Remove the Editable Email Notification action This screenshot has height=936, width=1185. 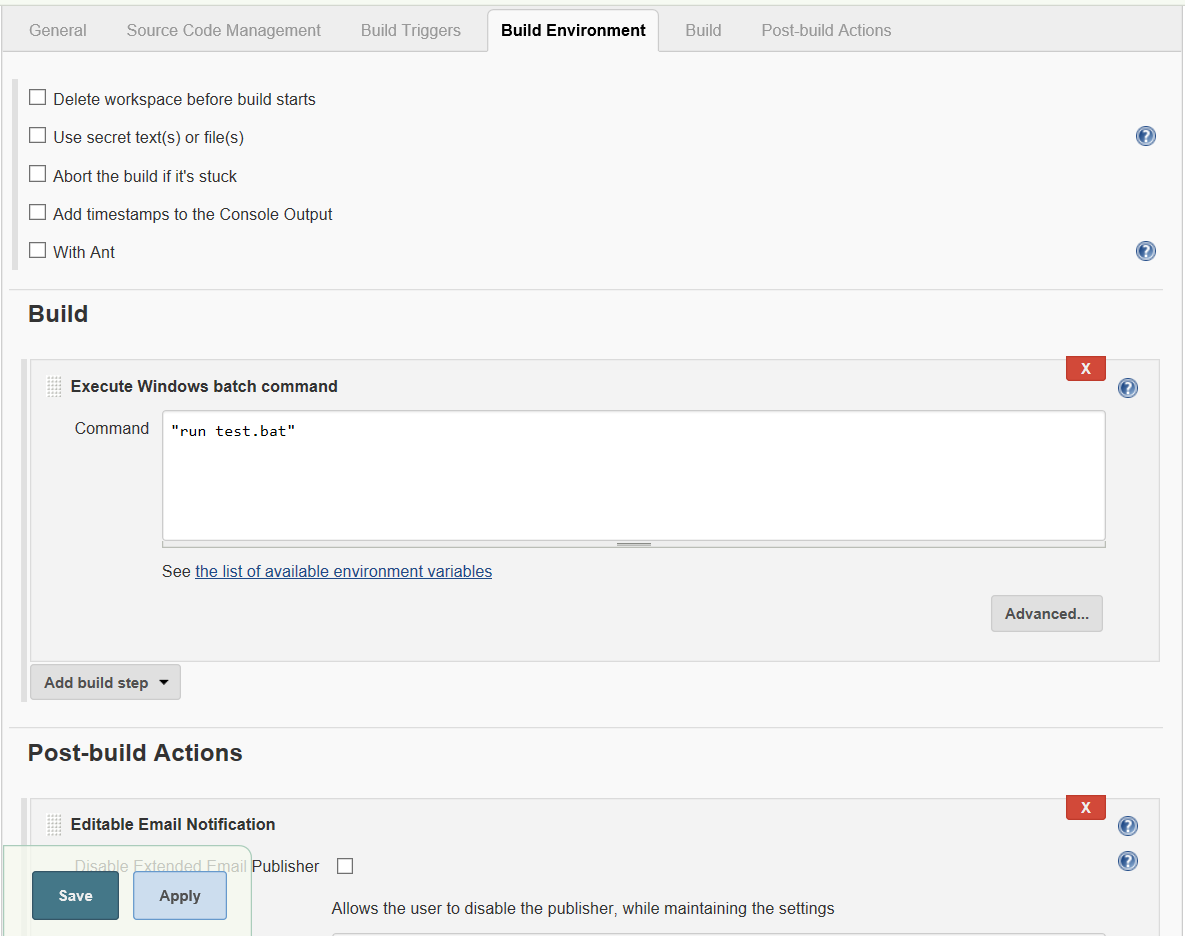(x=1085, y=807)
